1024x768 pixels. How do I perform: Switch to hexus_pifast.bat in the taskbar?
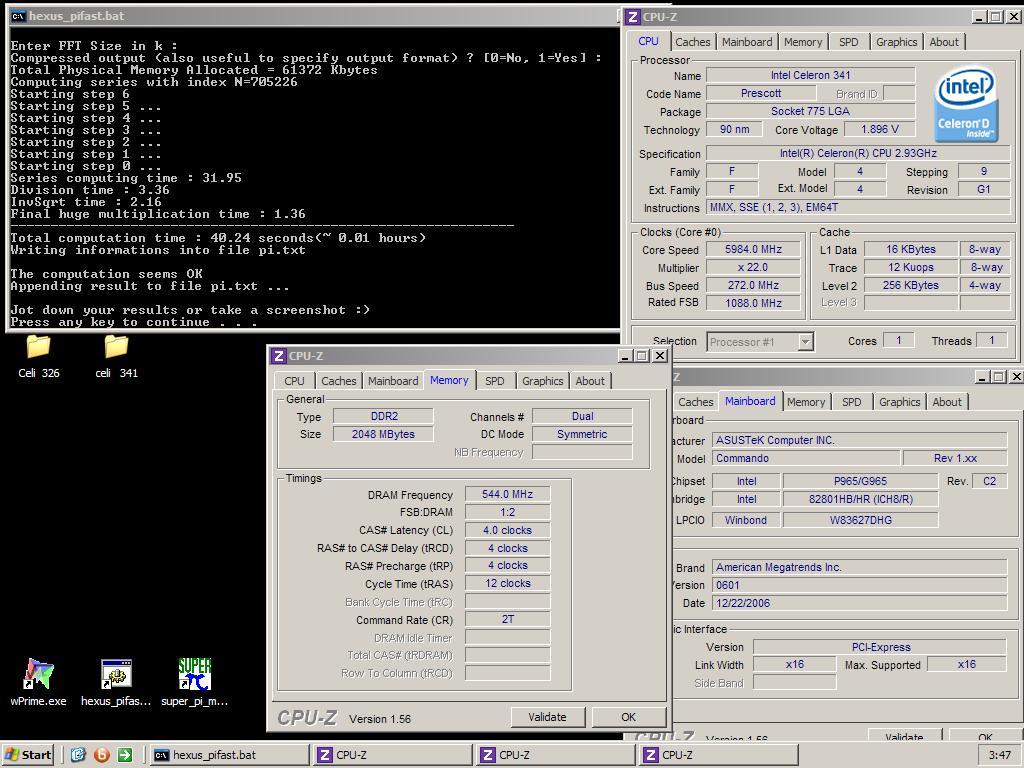[229, 755]
